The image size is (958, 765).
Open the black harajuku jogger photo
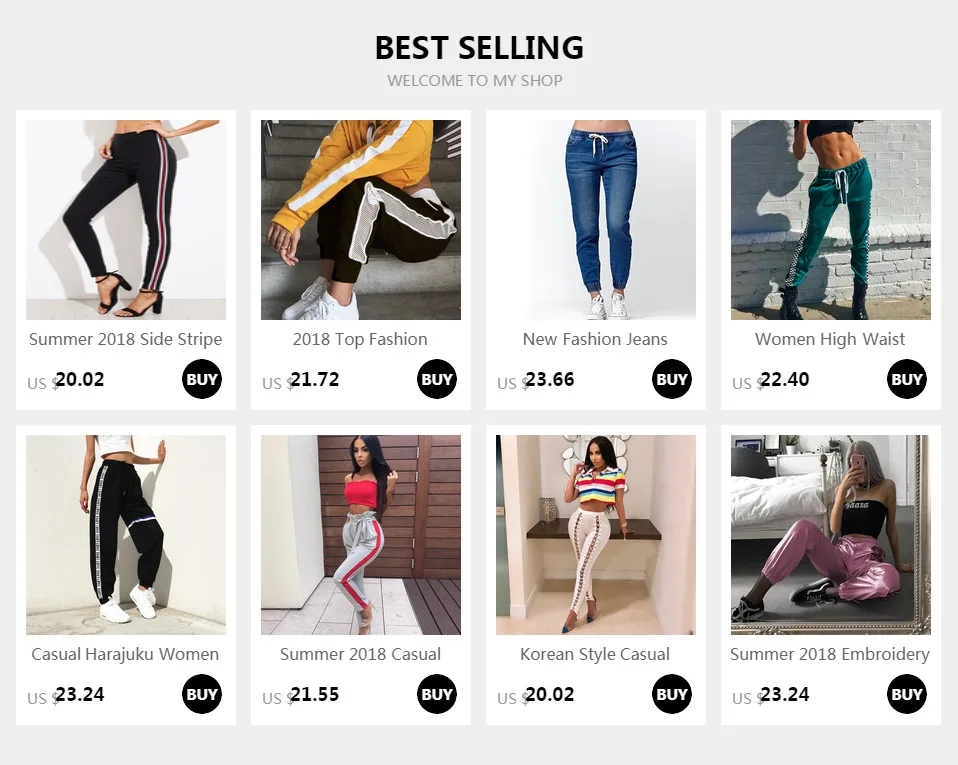coord(126,535)
